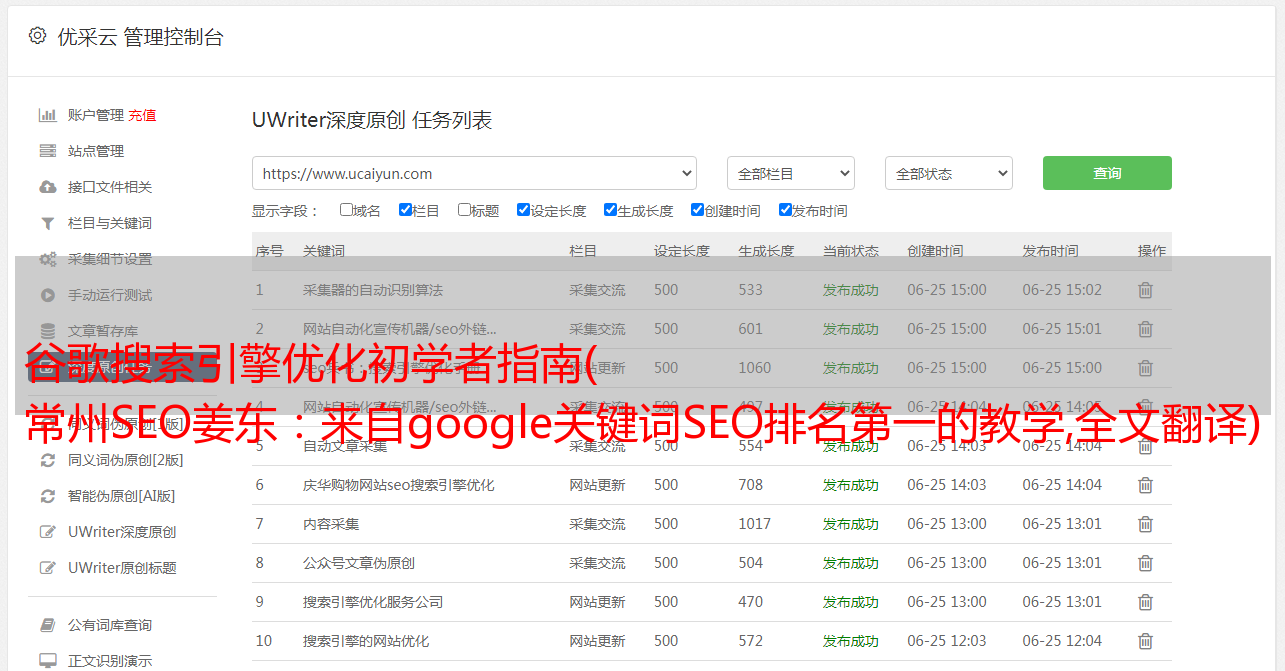Click keyword 采集器的自动识别算法
This screenshot has width=1285, height=671.
373,290
